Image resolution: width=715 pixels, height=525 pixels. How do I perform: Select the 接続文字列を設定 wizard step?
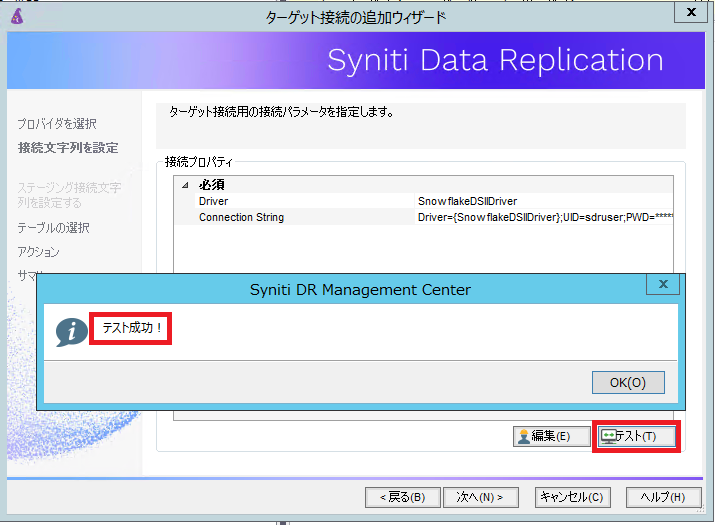tap(68, 148)
